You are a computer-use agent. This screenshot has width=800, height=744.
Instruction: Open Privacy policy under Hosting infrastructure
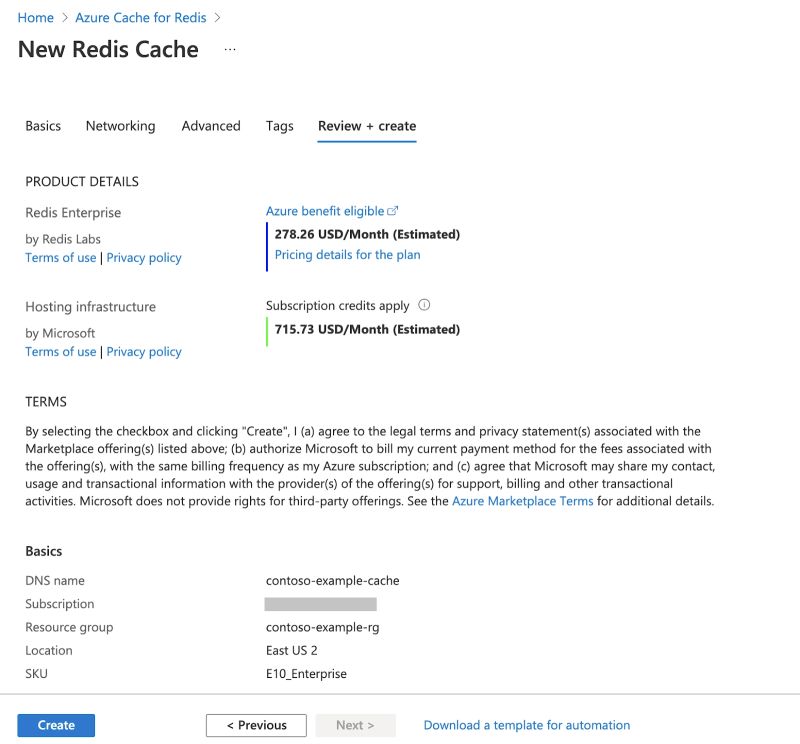point(144,351)
